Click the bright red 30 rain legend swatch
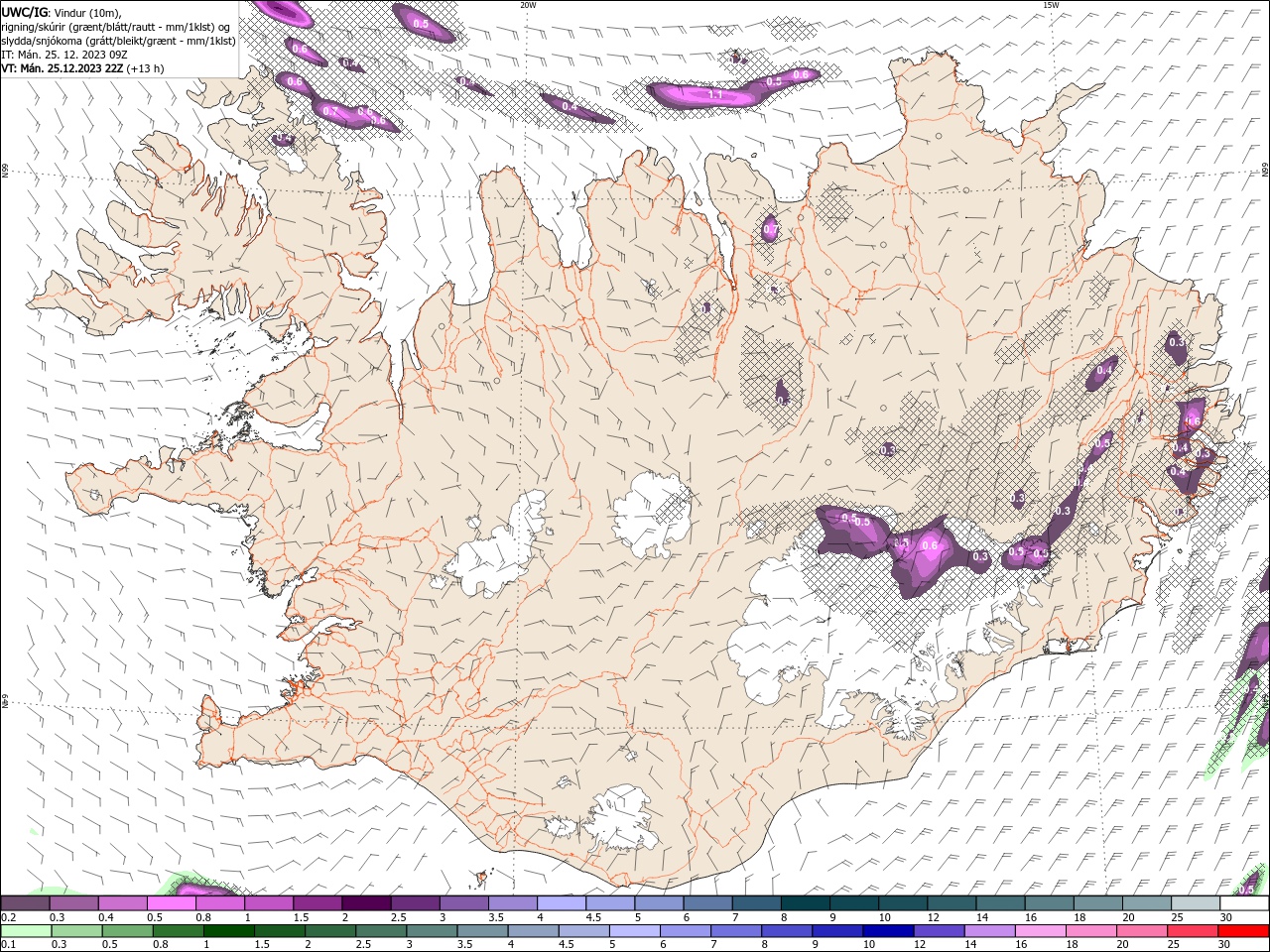 (x=1244, y=931)
